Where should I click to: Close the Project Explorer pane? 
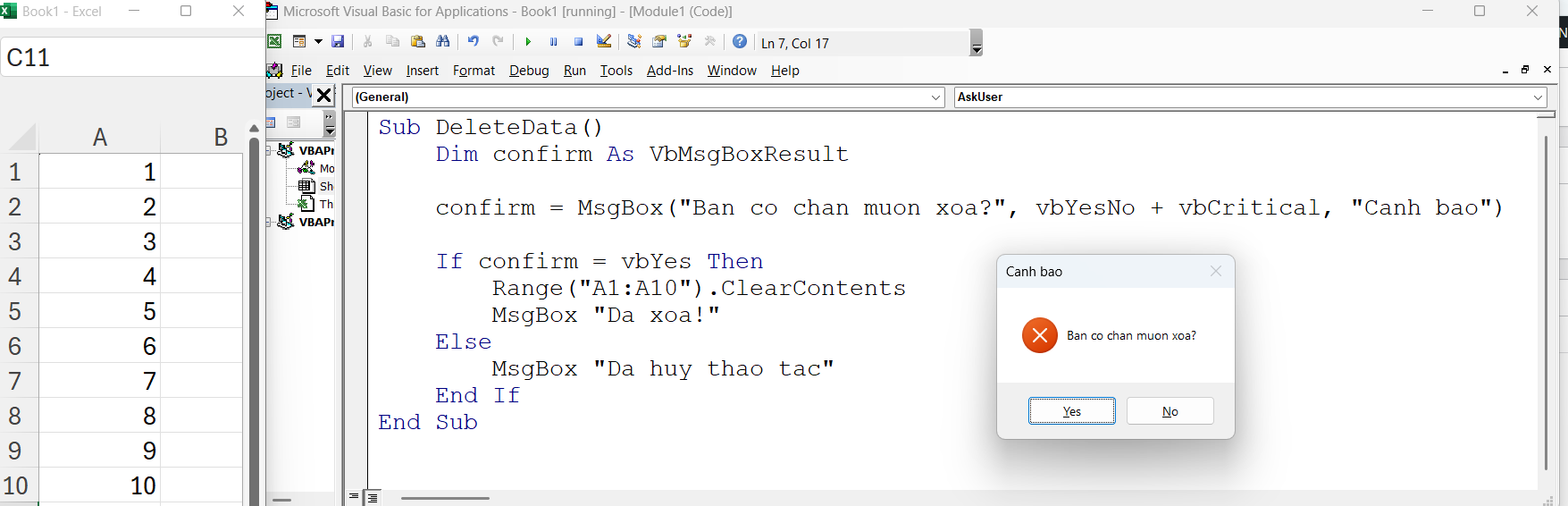(x=324, y=95)
